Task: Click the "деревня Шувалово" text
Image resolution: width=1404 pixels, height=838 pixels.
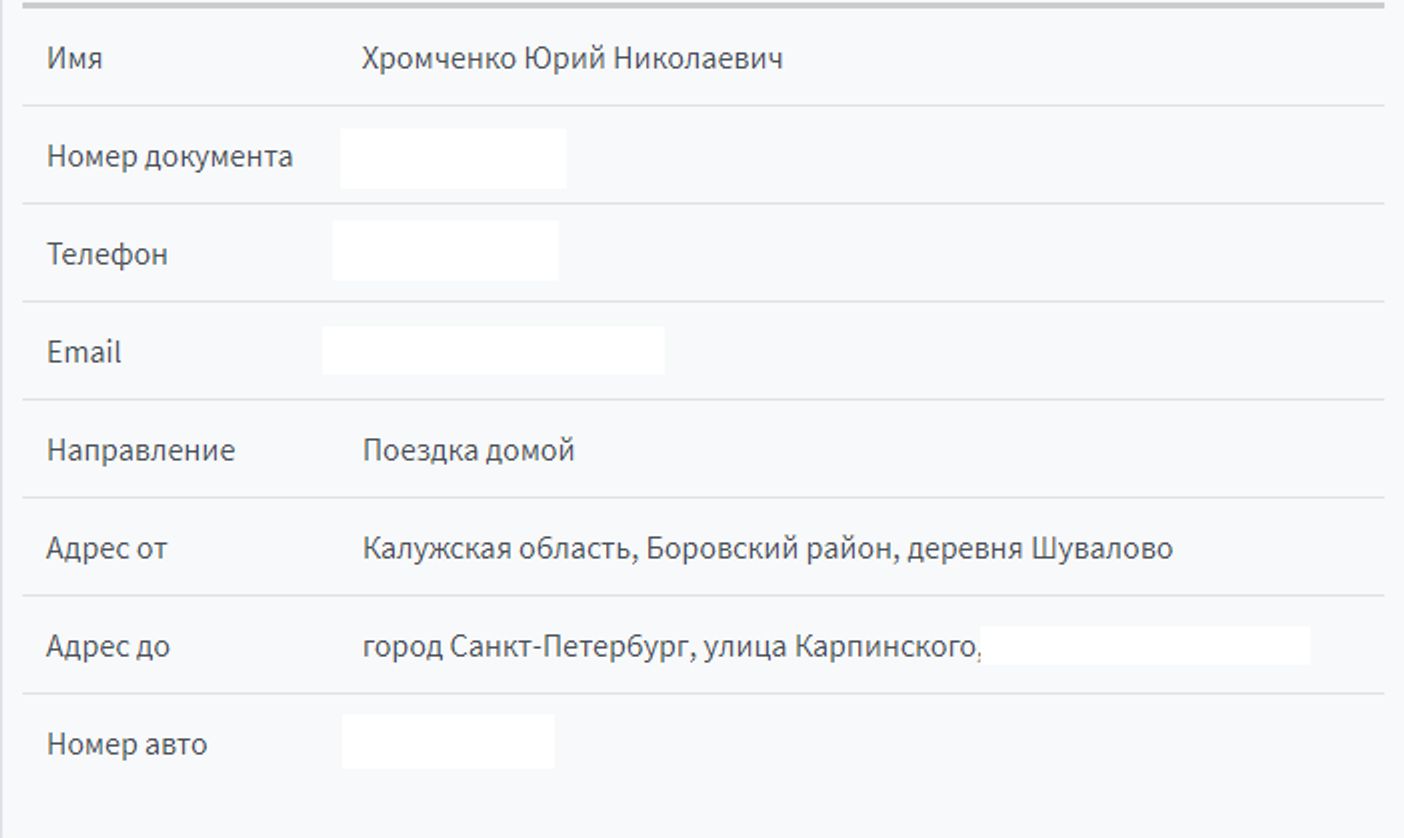Action: click(1039, 548)
